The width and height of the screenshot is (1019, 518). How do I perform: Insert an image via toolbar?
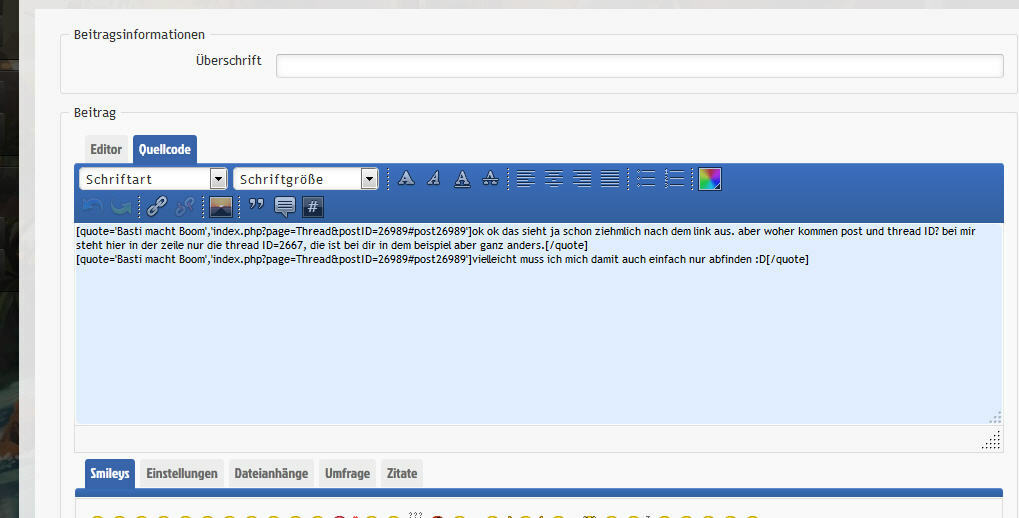pyautogui.click(x=221, y=207)
